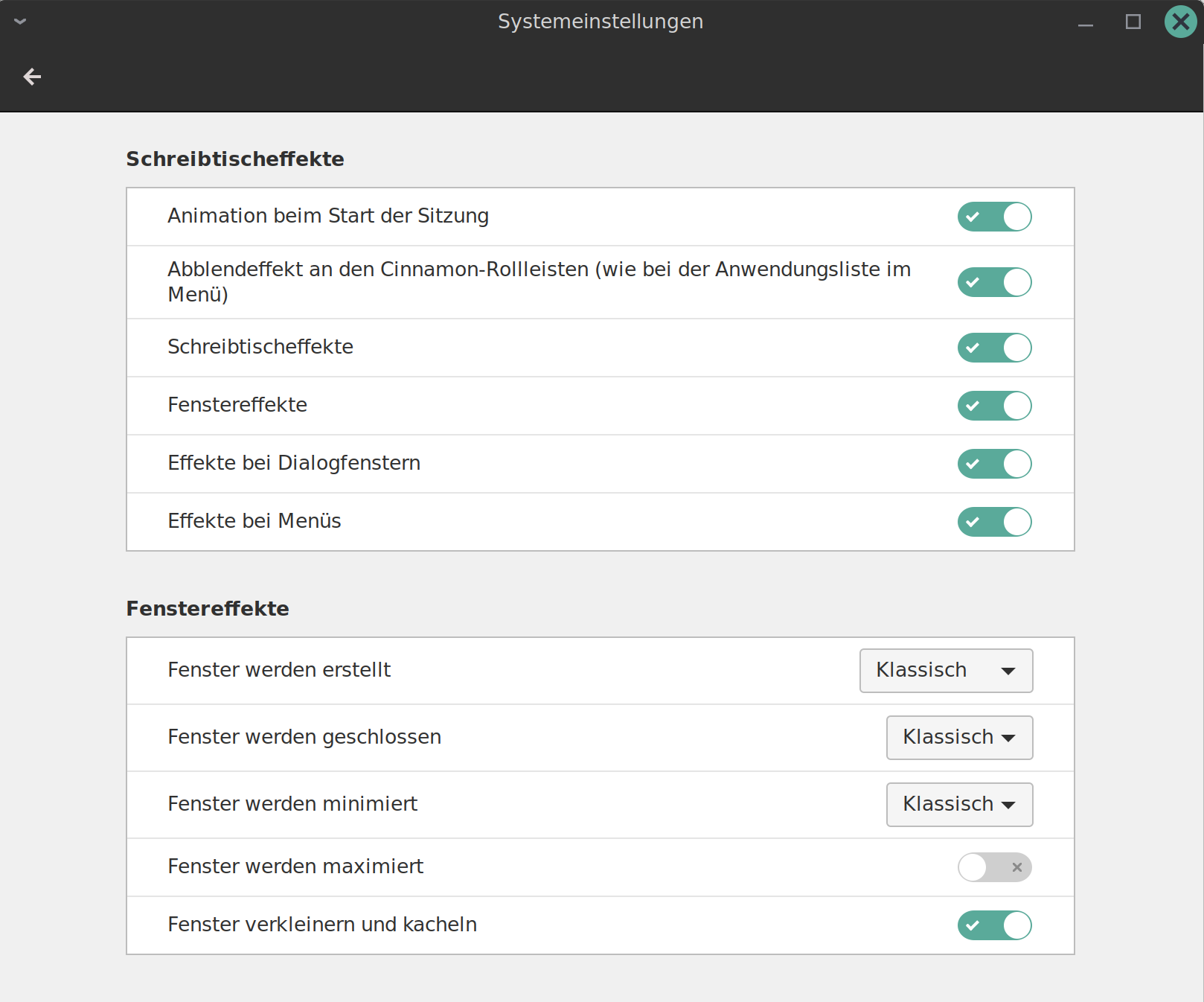Open the dropdown for "Fenster werden minimiert"
Viewport: 1204px width, 1002px height.
click(959, 804)
